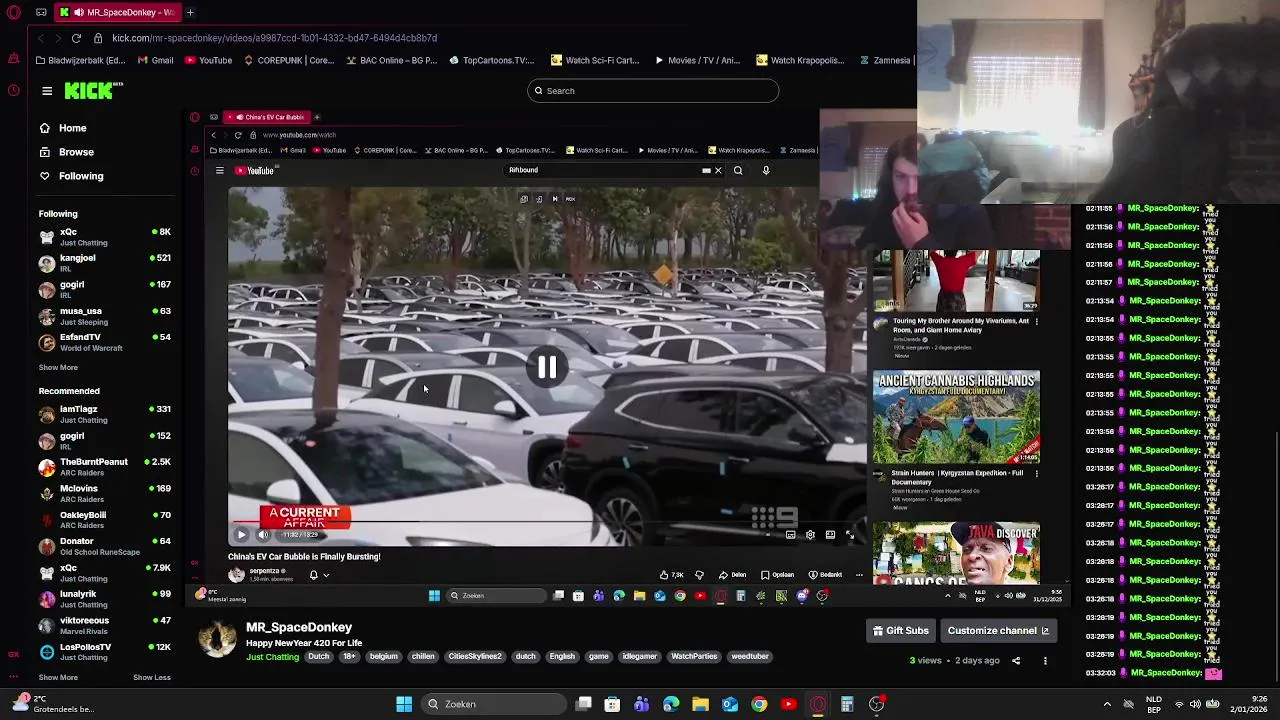Open lunalyrik's Just Chatting channel

point(104,599)
